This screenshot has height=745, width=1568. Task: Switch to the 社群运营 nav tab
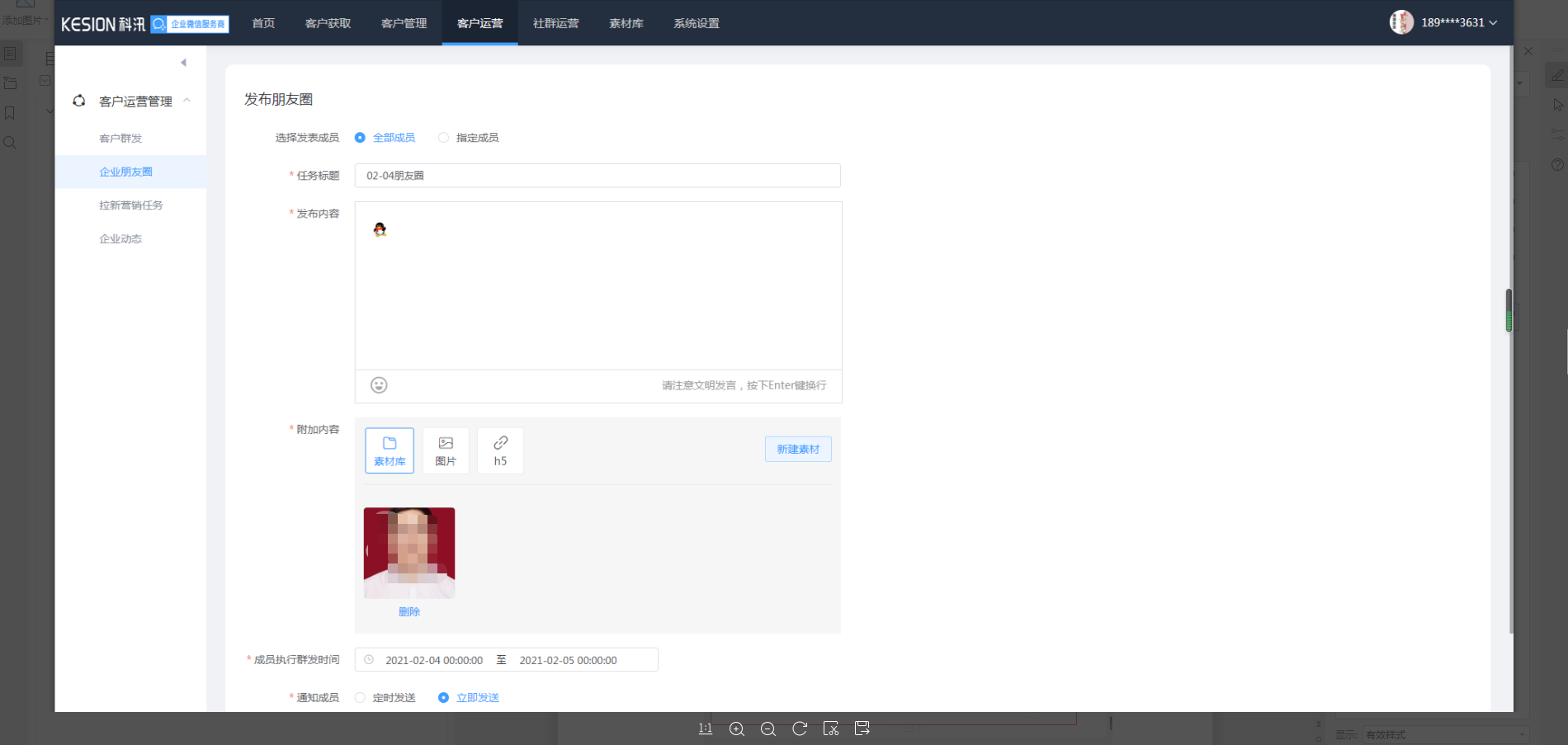click(x=555, y=23)
